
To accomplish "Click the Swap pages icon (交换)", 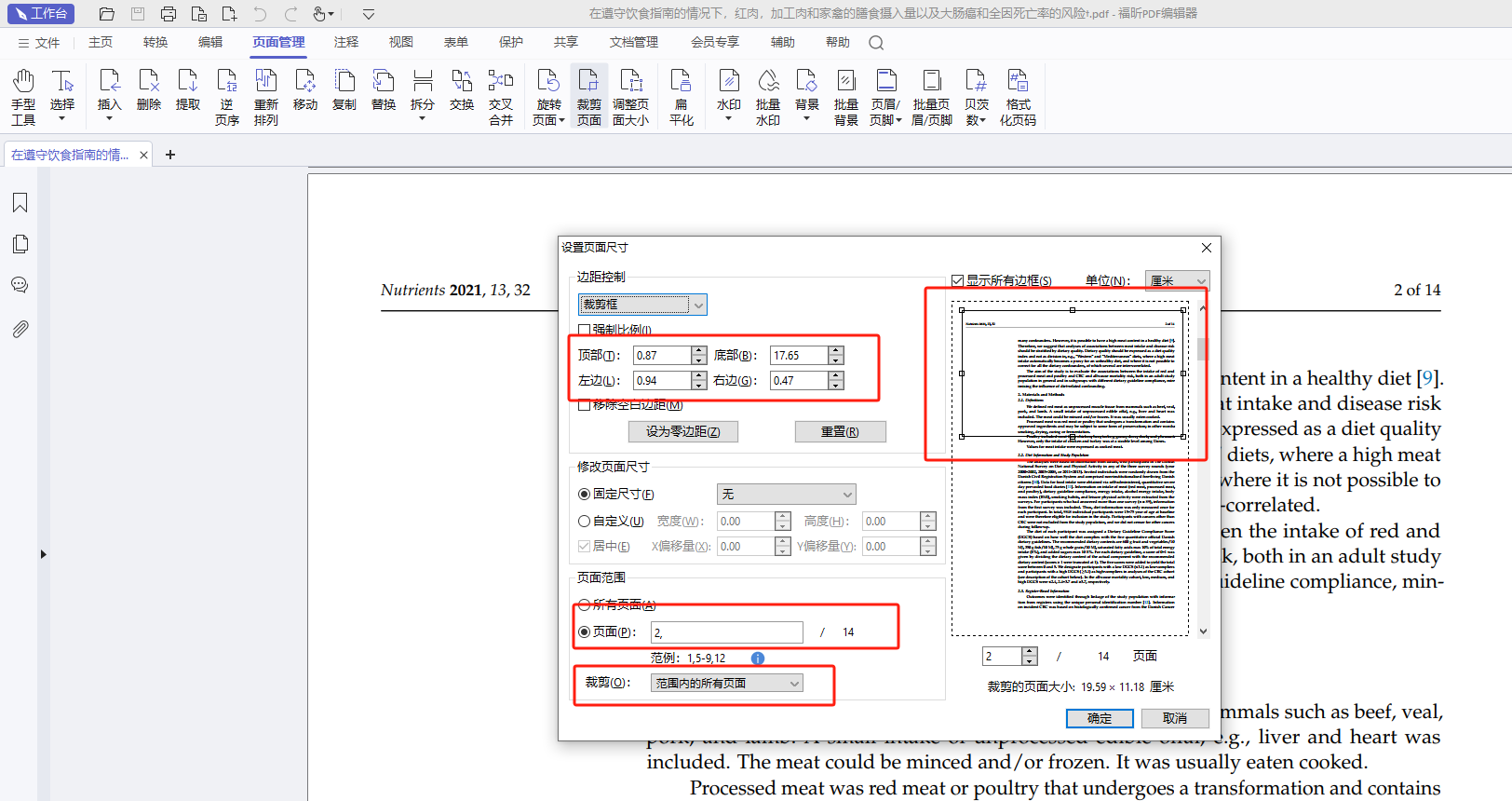I will pyautogui.click(x=462, y=90).
